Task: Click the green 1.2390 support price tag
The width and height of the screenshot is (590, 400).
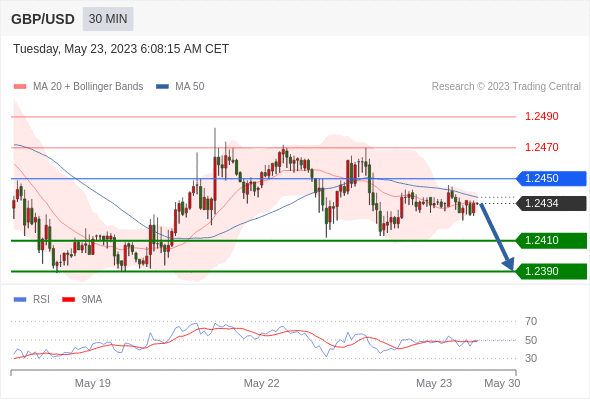Action: click(x=552, y=271)
